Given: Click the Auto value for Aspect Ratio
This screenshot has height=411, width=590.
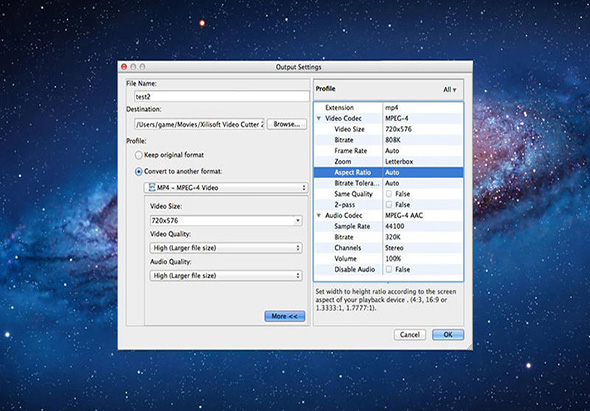Looking at the screenshot, I should pyautogui.click(x=392, y=172).
